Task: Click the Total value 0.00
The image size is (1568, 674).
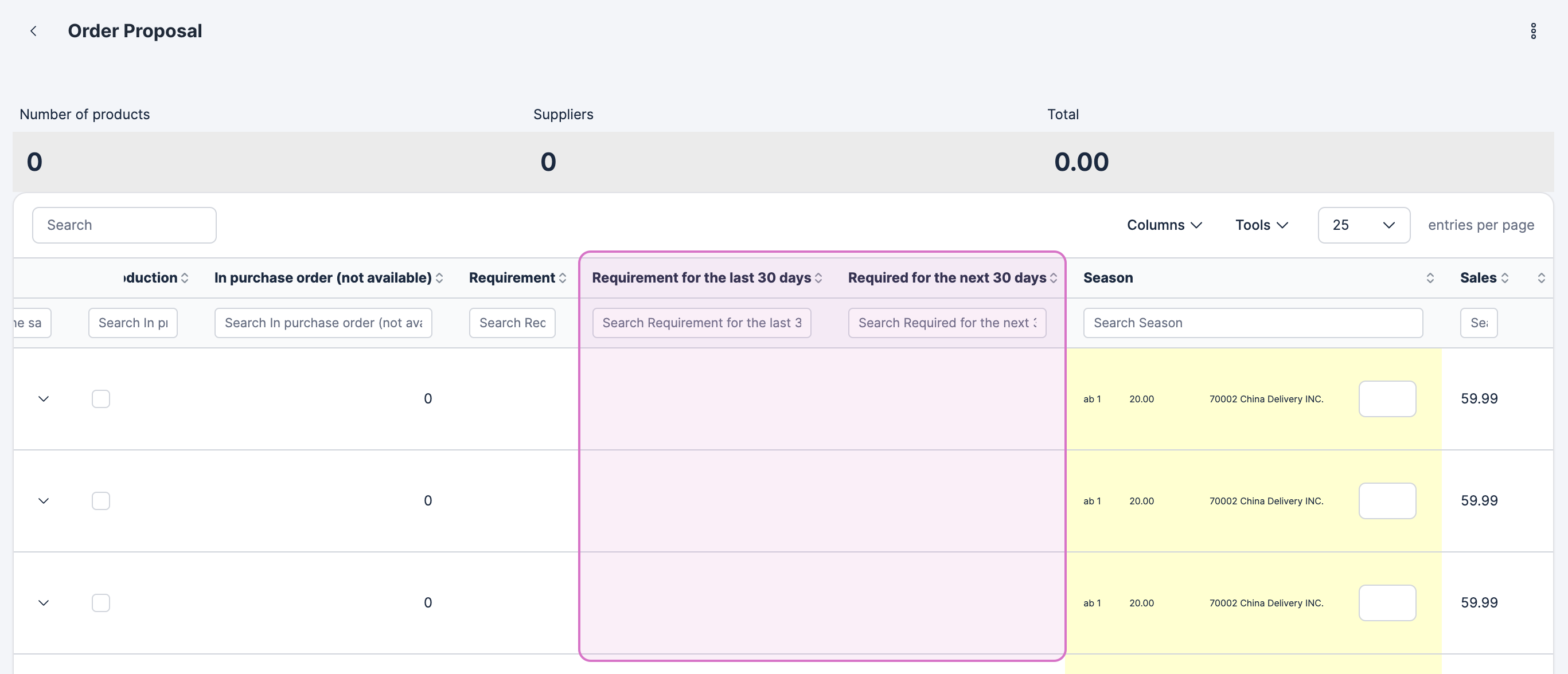Action: pos(1081,162)
